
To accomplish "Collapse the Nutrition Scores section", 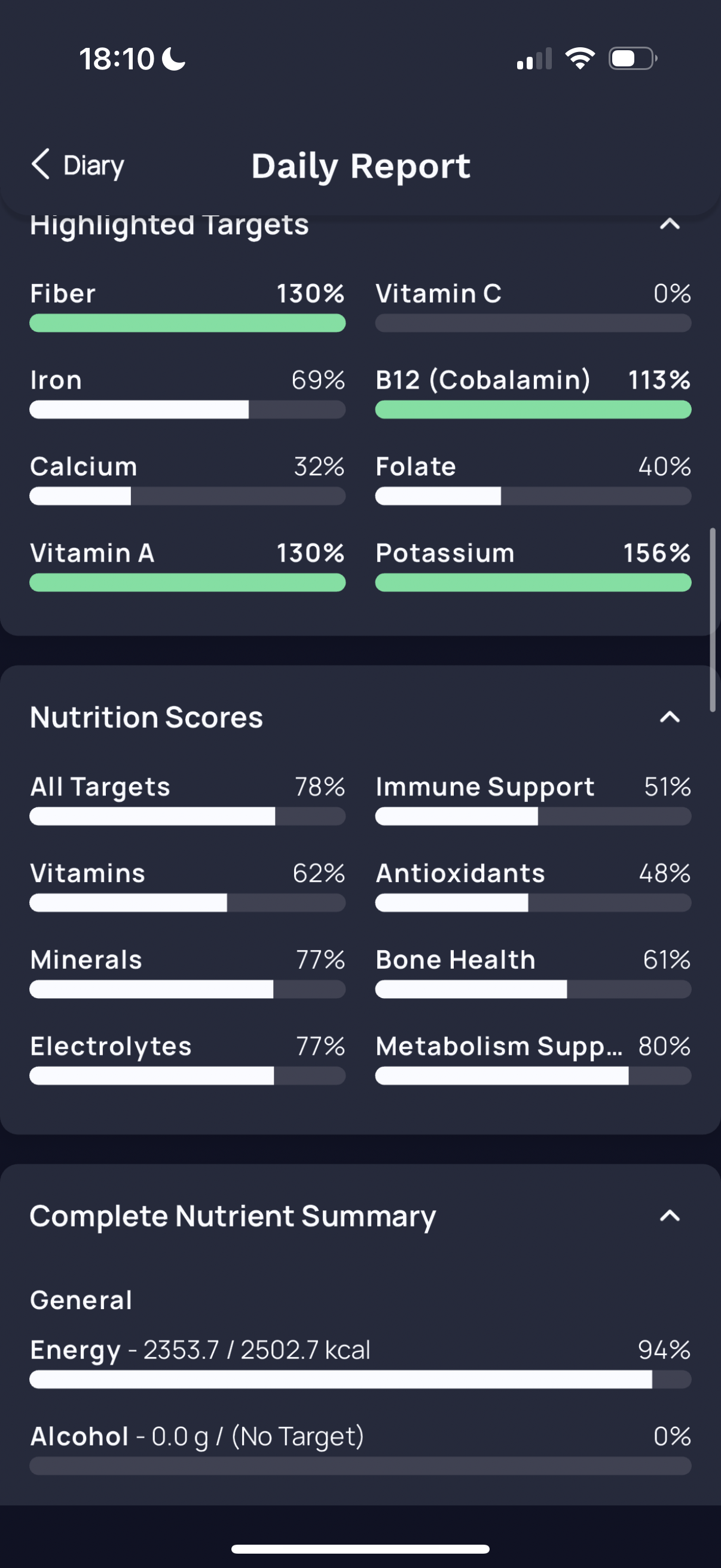I will click(x=669, y=717).
